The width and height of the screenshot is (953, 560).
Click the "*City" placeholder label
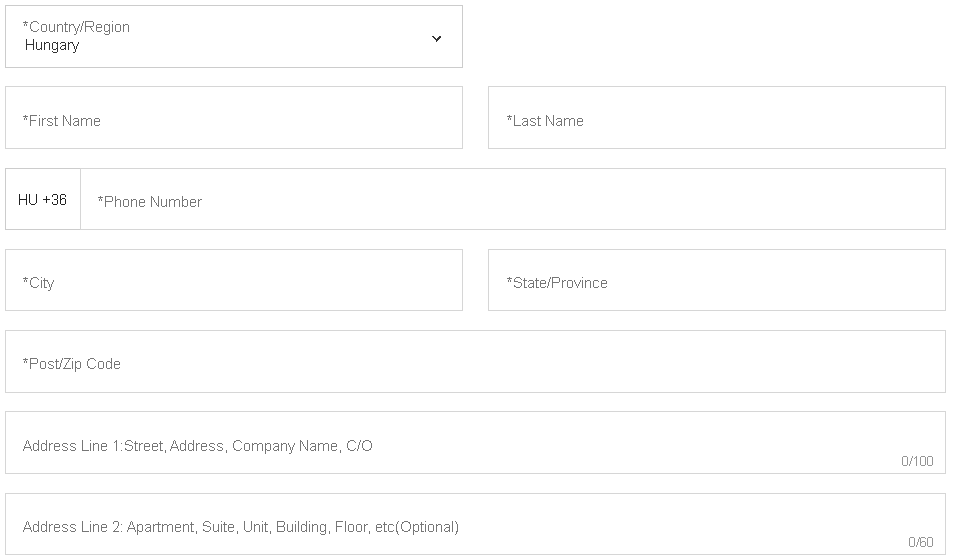[x=39, y=283]
